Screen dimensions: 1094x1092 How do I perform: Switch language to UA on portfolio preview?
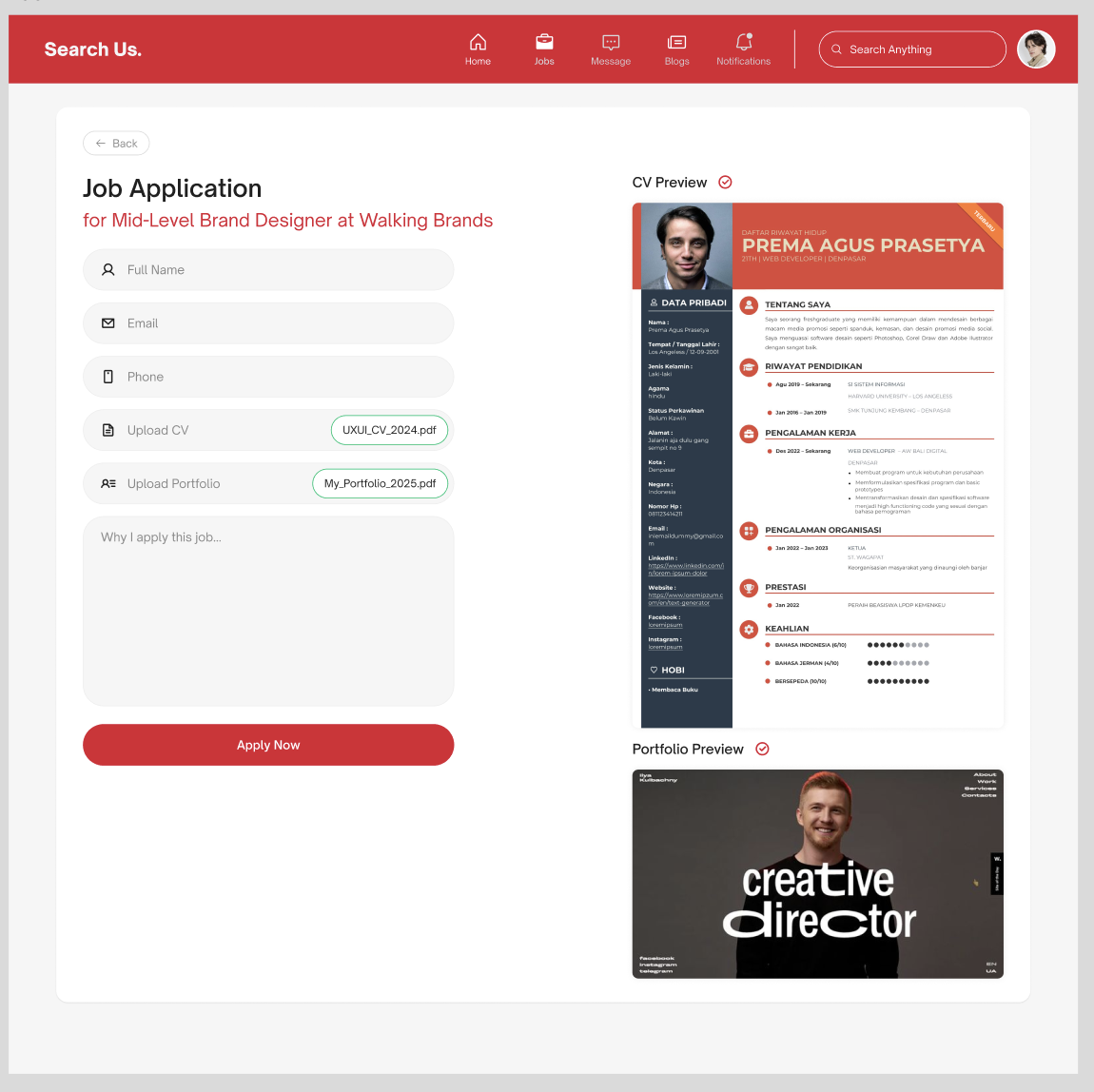click(x=991, y=971)
